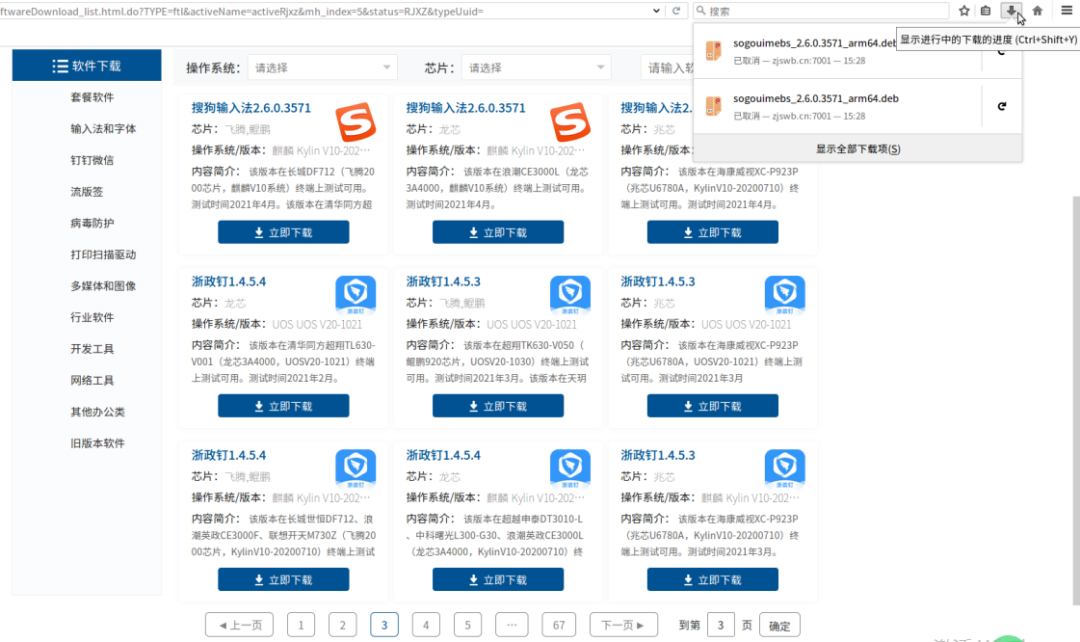This screenshot has height=642, width=1080.
Task: Jump to page 4
Action: coord(426,625)
